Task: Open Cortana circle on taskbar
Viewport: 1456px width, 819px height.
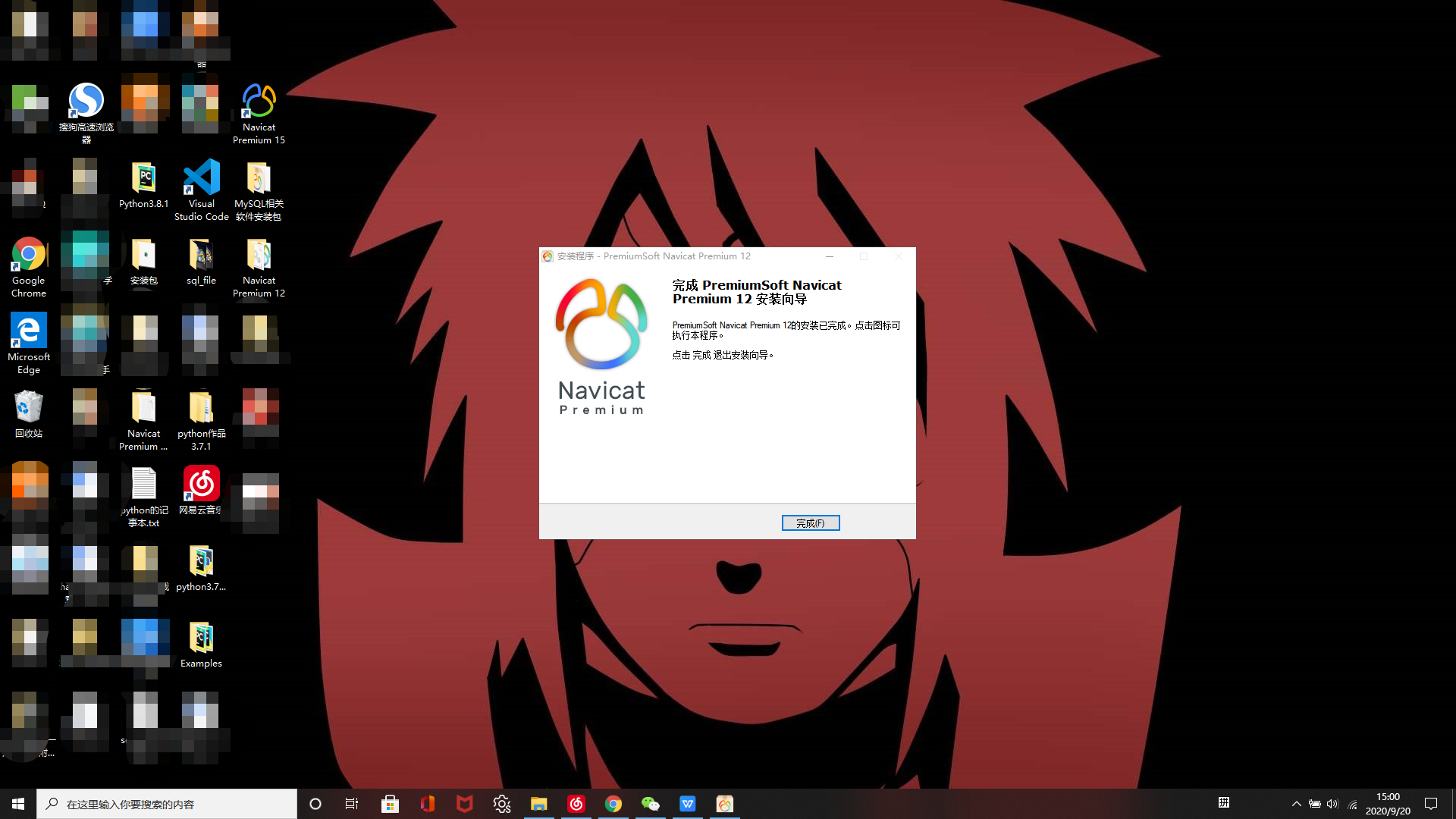Action: coord(315,804)
